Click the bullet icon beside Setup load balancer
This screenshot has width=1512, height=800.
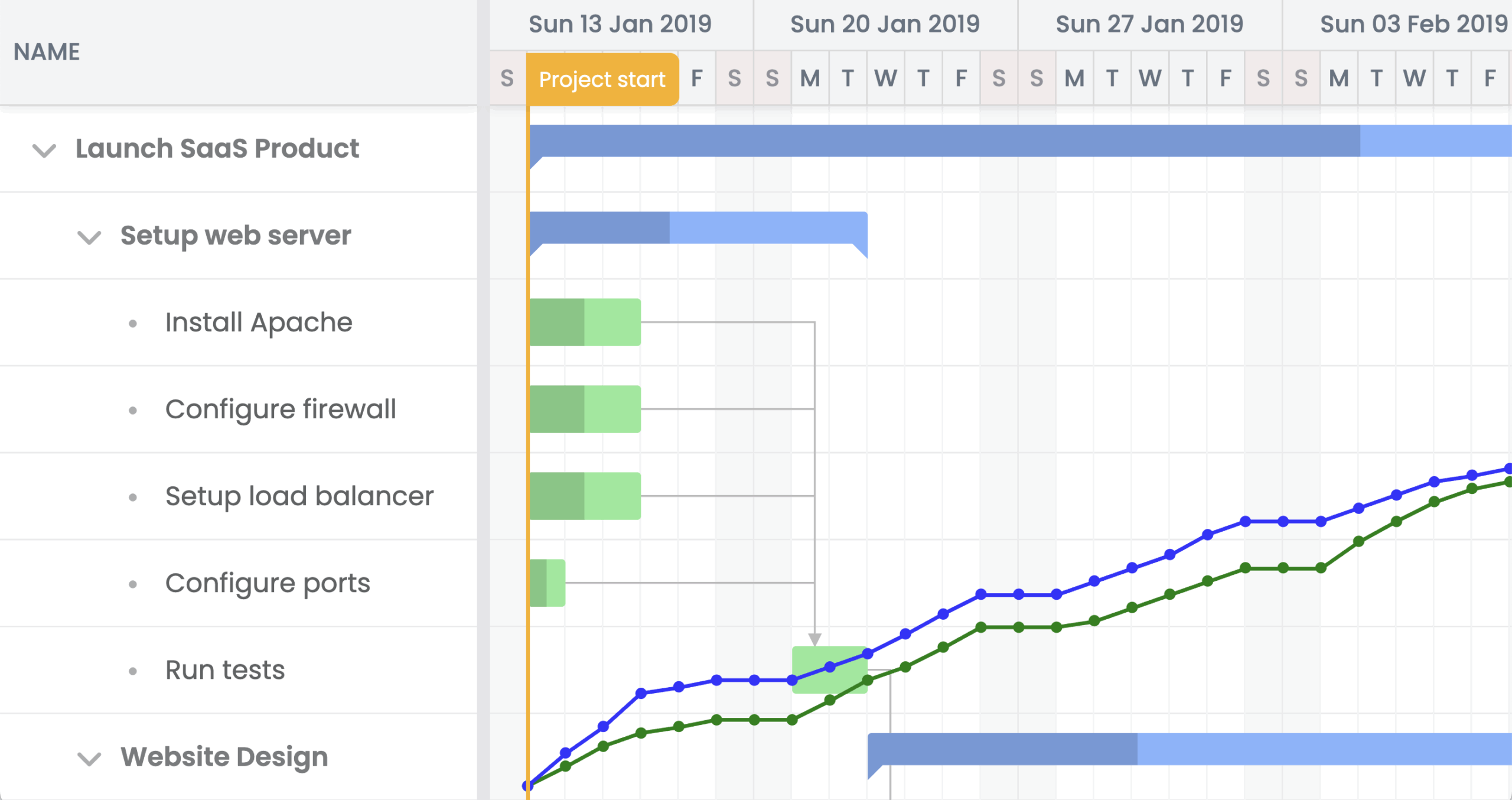coord(133,496)
